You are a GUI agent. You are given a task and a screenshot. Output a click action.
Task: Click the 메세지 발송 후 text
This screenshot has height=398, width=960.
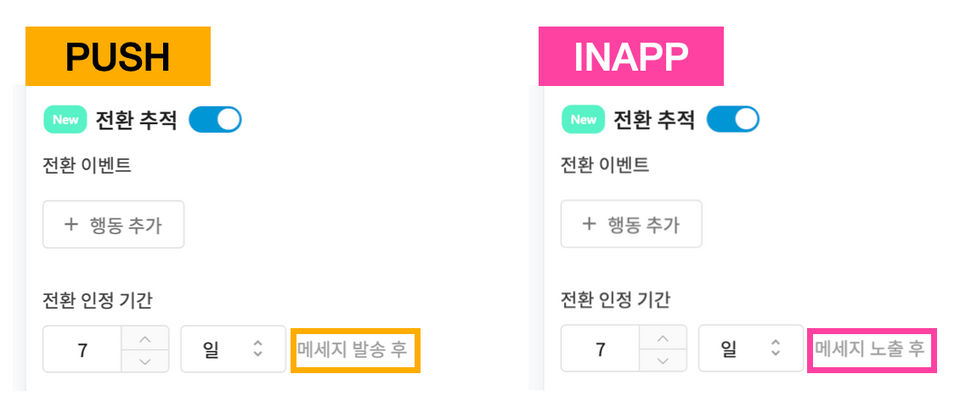coord(353,350)
